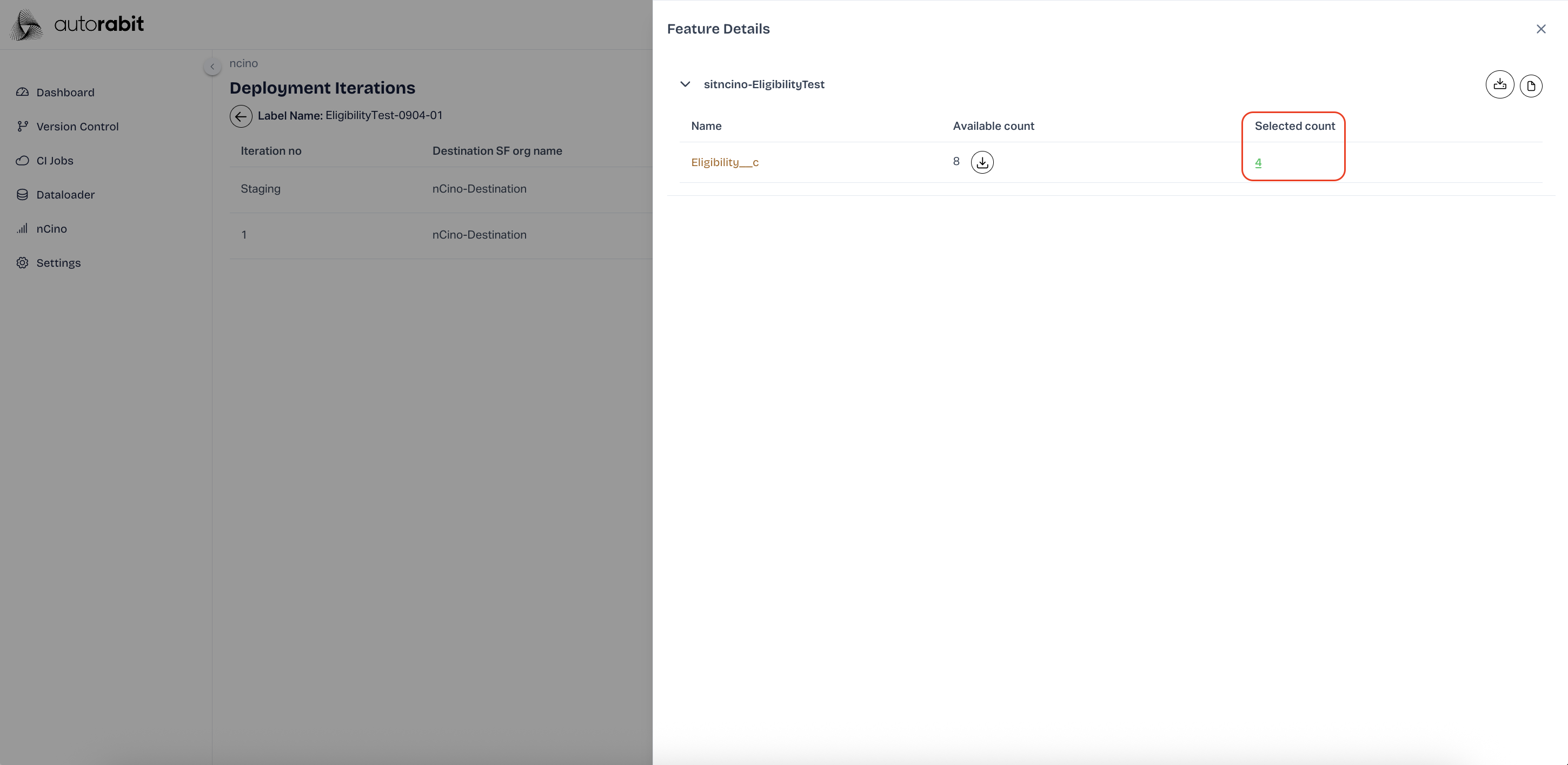
Task: Go back using the Label Name arrow
Action: click(241, 116)
